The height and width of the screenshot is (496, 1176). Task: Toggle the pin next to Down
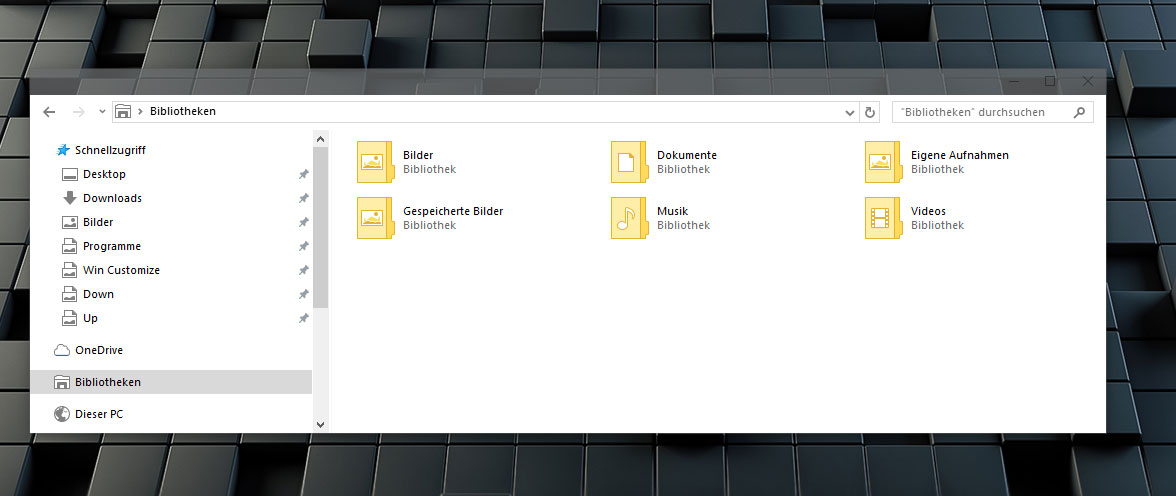pyautogui.click(x=303, y=294)
